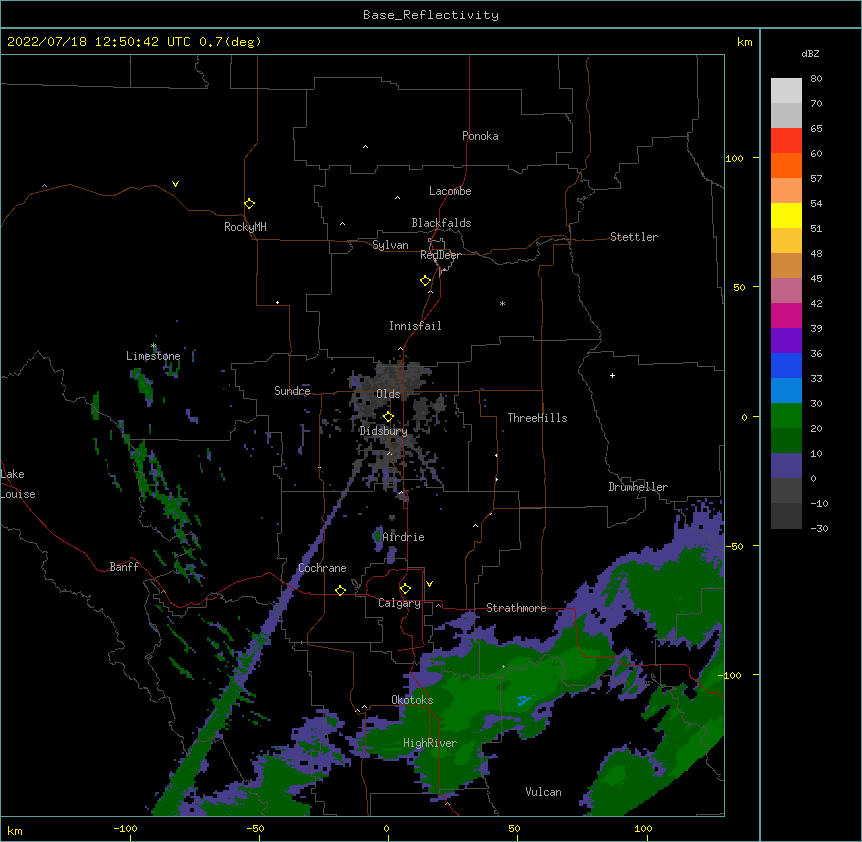Click the Airdrie city label

click(403, 537)
